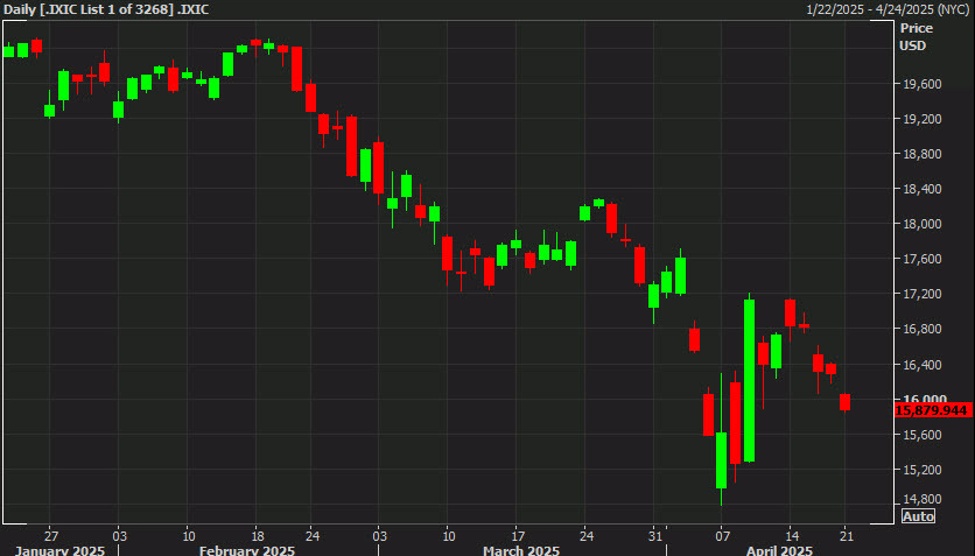Click the 'Price' axis heading
The width and height of the screenshot is (975, 556).
click(x=916, y=29)
